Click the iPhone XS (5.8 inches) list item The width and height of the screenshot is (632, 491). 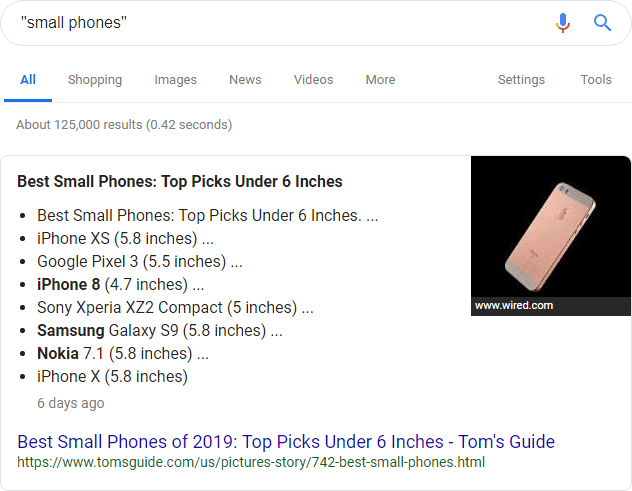(x=125, y=238)
